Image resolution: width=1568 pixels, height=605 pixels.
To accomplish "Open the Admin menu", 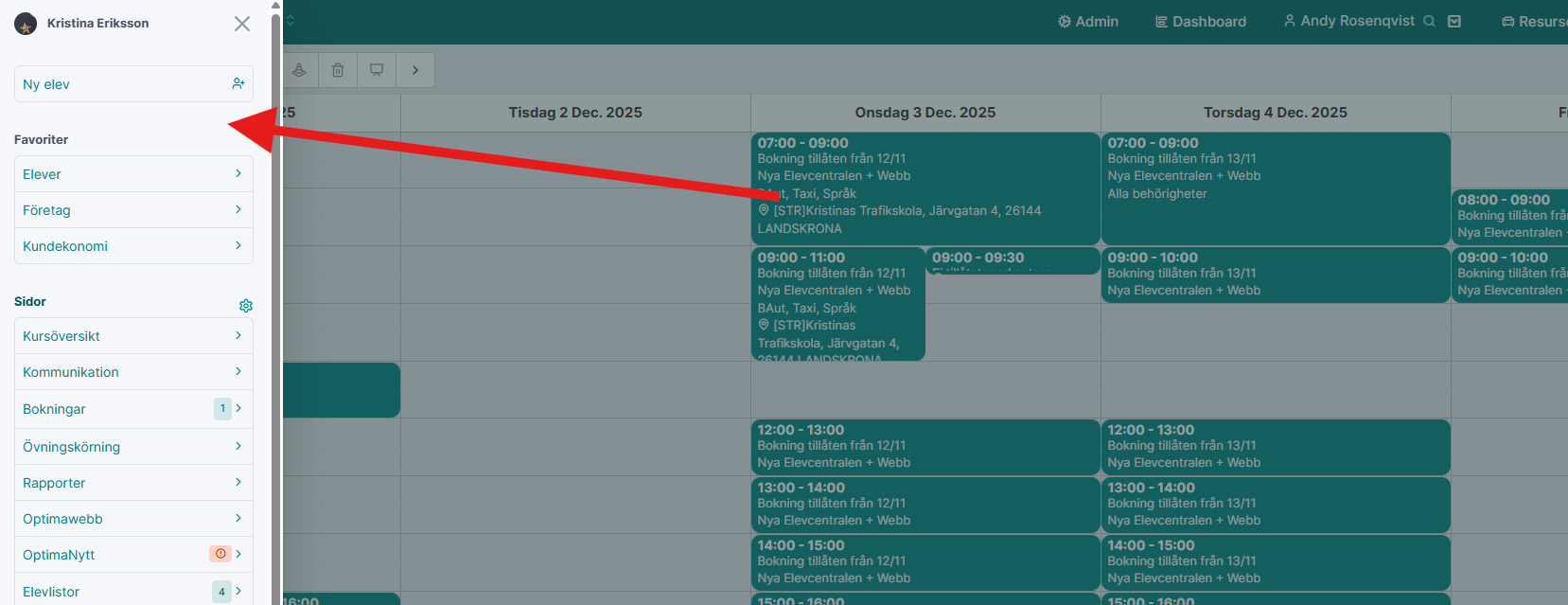I will pyautogui.click(x=1088, y=21).
